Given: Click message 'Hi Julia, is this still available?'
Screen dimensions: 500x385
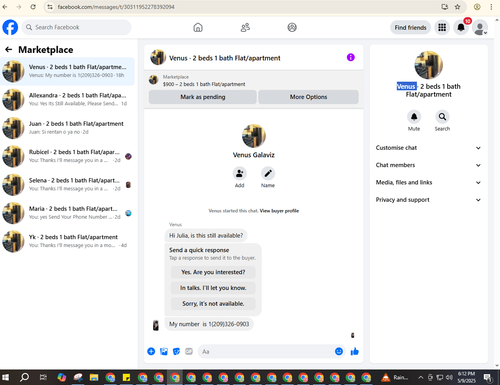Looking at the screenshot, I should [206, 235].
